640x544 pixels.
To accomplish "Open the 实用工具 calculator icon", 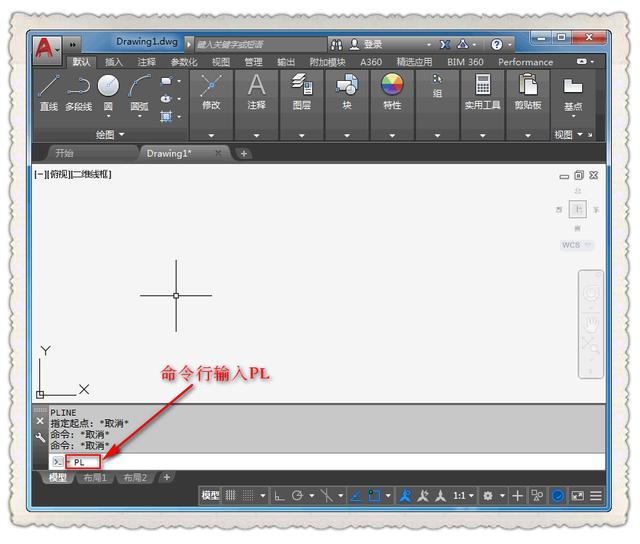I will [483, 86].
